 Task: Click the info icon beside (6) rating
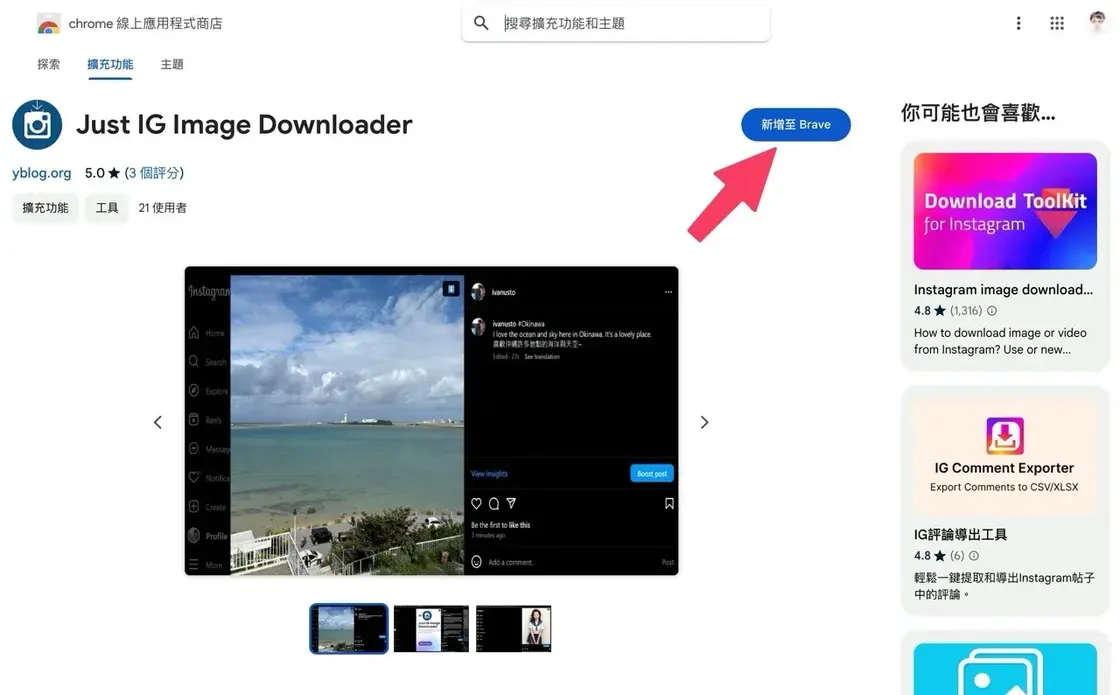[974, 556]
